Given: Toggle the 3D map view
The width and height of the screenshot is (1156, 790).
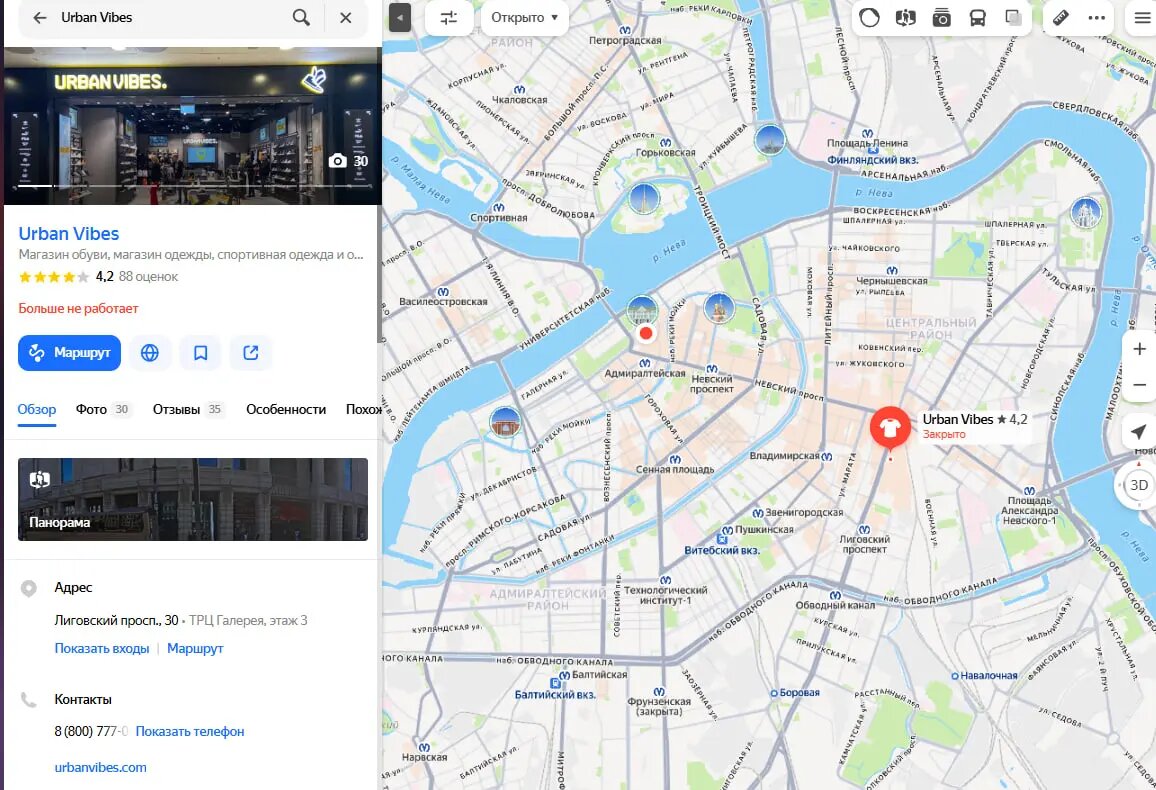Looking at the screenshot, I should coord(1138,485).
